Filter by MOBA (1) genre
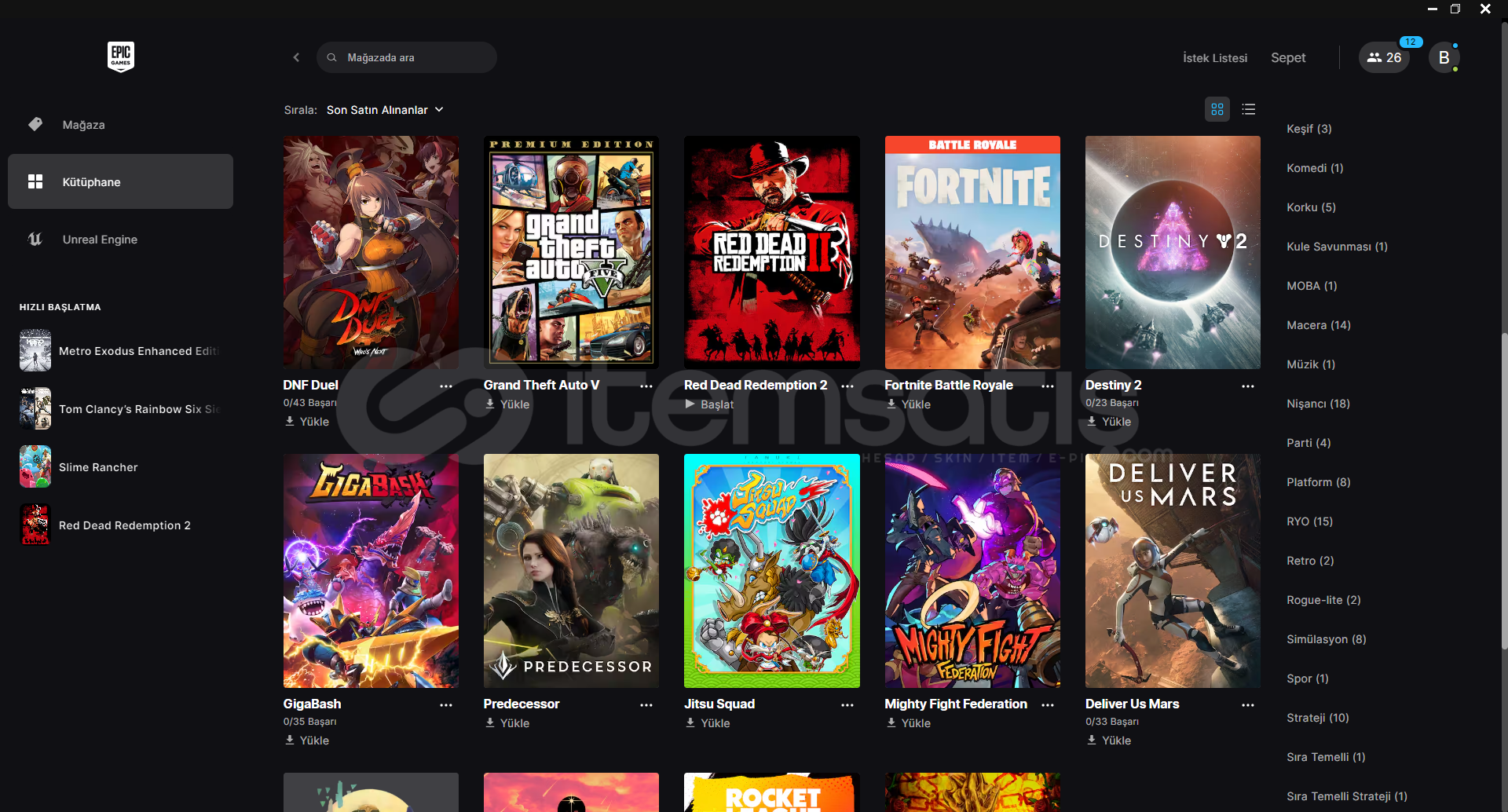 1312,286
